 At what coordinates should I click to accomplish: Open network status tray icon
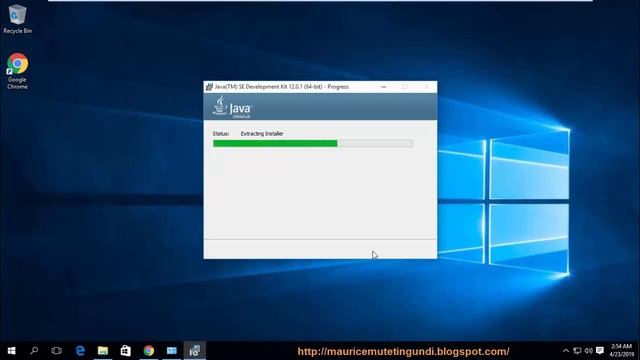click(x=577, y=351)
